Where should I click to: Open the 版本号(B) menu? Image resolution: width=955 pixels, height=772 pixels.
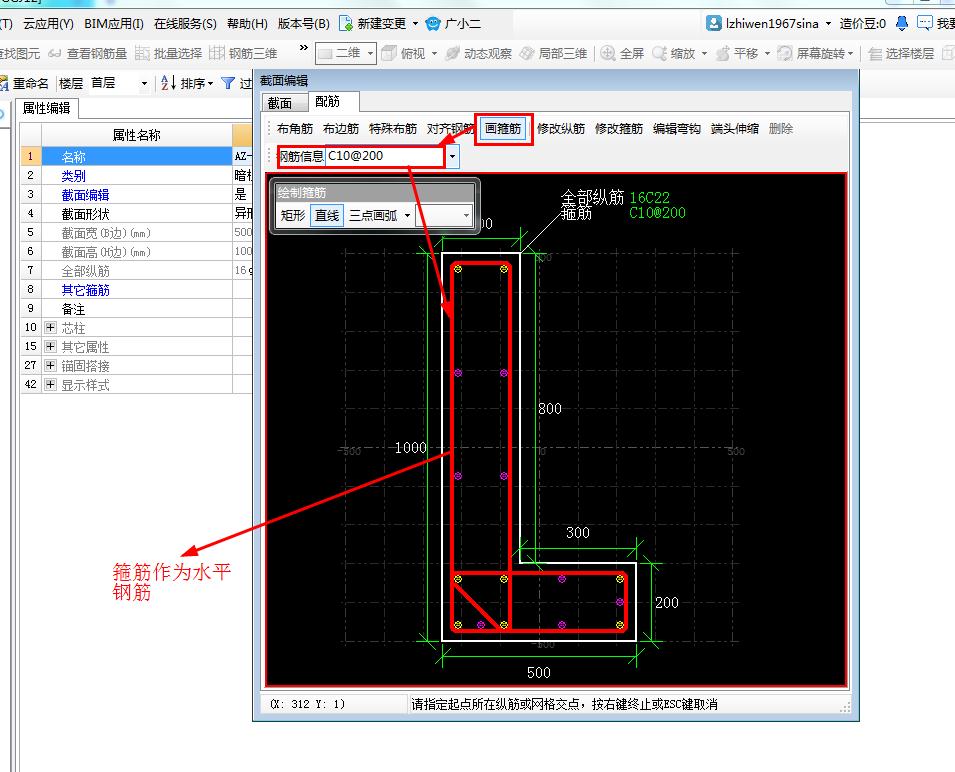click(303, 24)
